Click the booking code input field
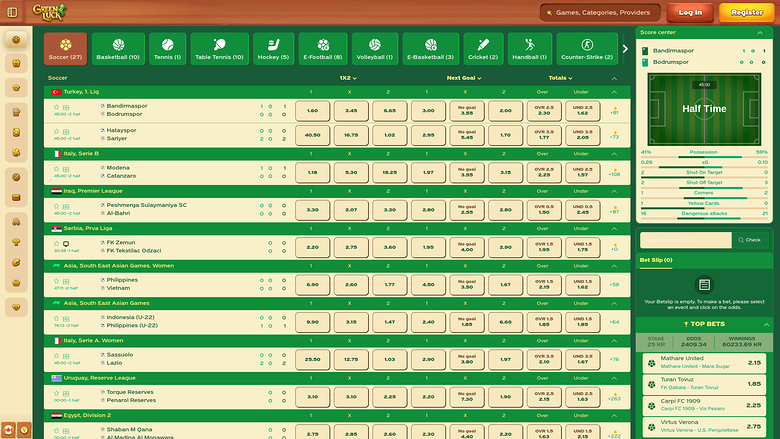780x439 pixels. coord(685,240)
